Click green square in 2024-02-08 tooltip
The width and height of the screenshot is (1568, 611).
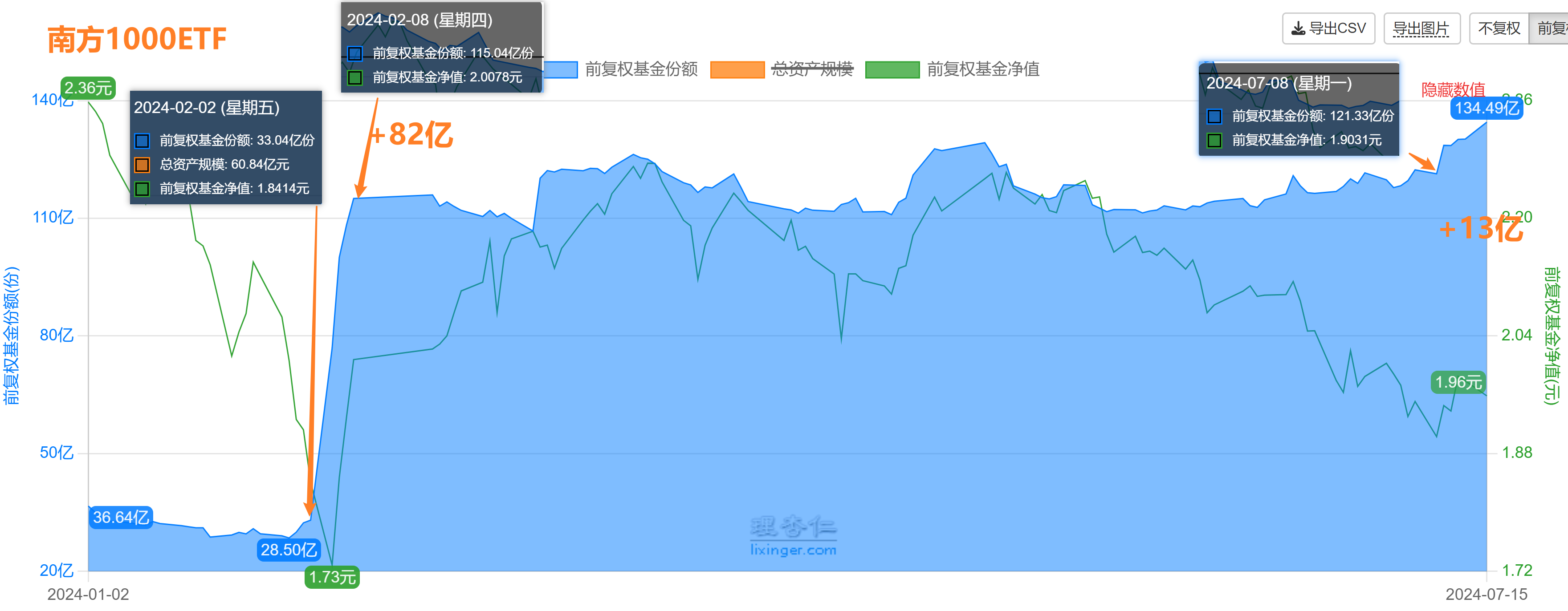click(x=355, y=78)
